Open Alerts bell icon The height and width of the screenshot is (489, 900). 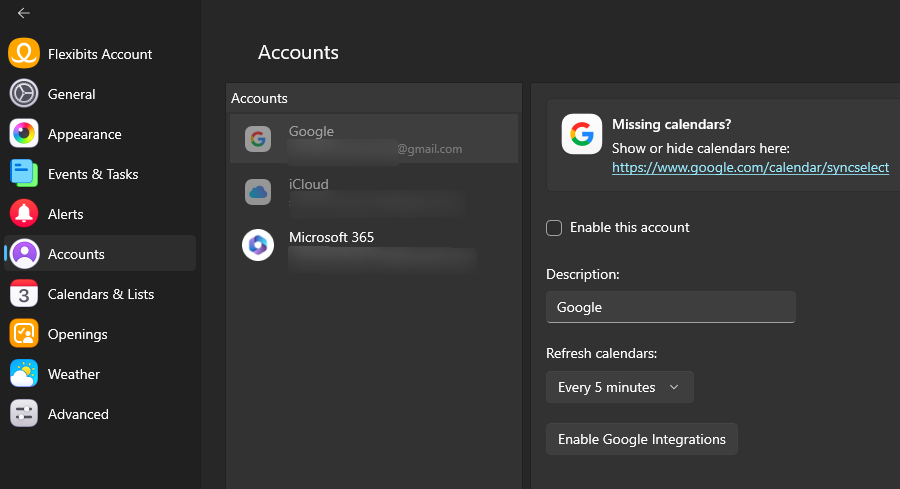(x=24, y=214)
